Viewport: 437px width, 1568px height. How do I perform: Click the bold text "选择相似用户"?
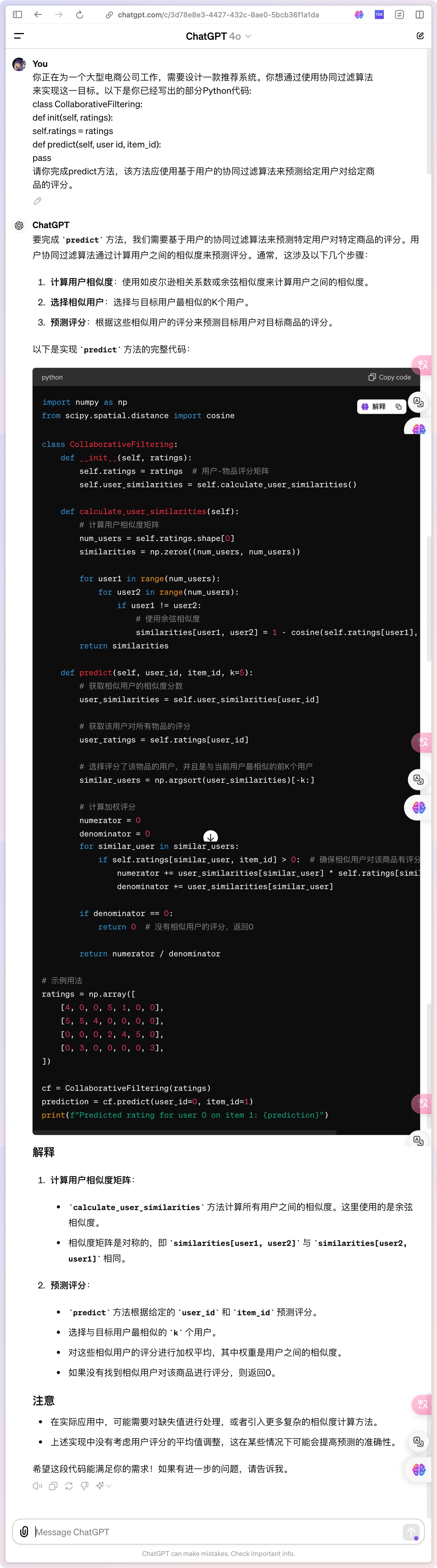[x=77, y=302]
